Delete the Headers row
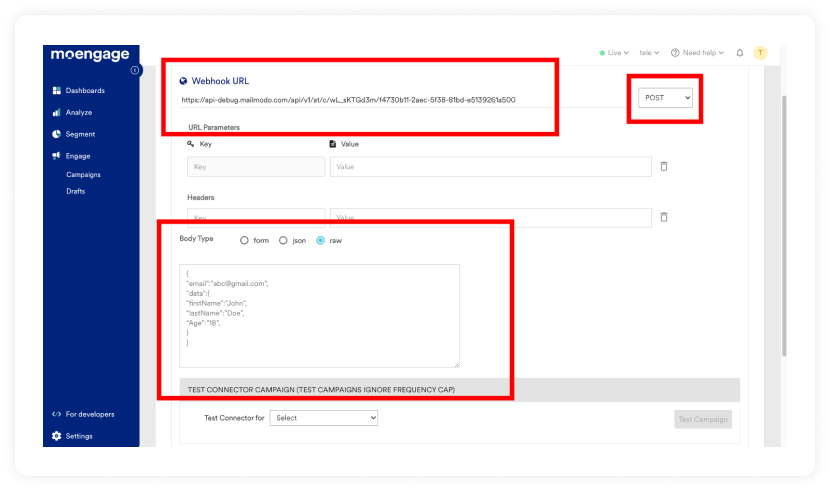830x491 pixels. 664,217
